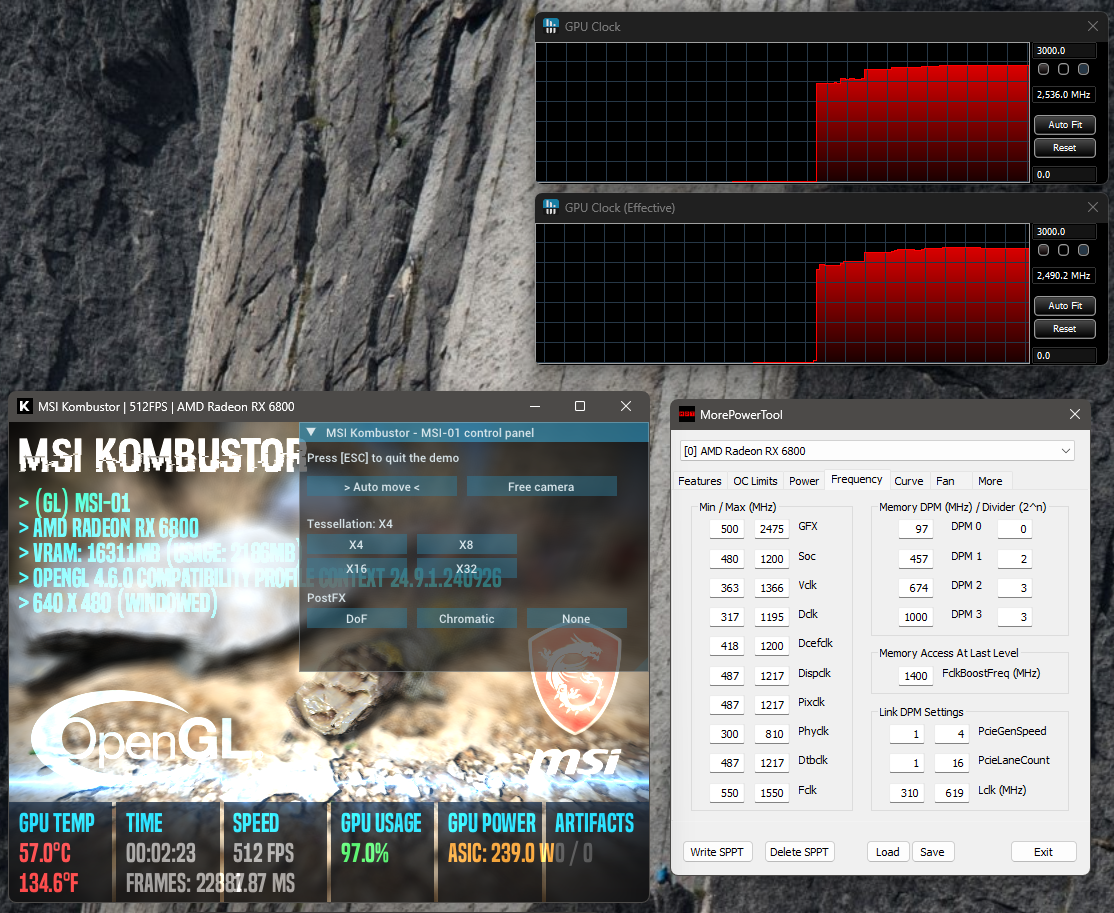Viewport: 1114px width, 913px height.
Task: Minimize the MSI Kombustor window
Action: click(535, 406)
